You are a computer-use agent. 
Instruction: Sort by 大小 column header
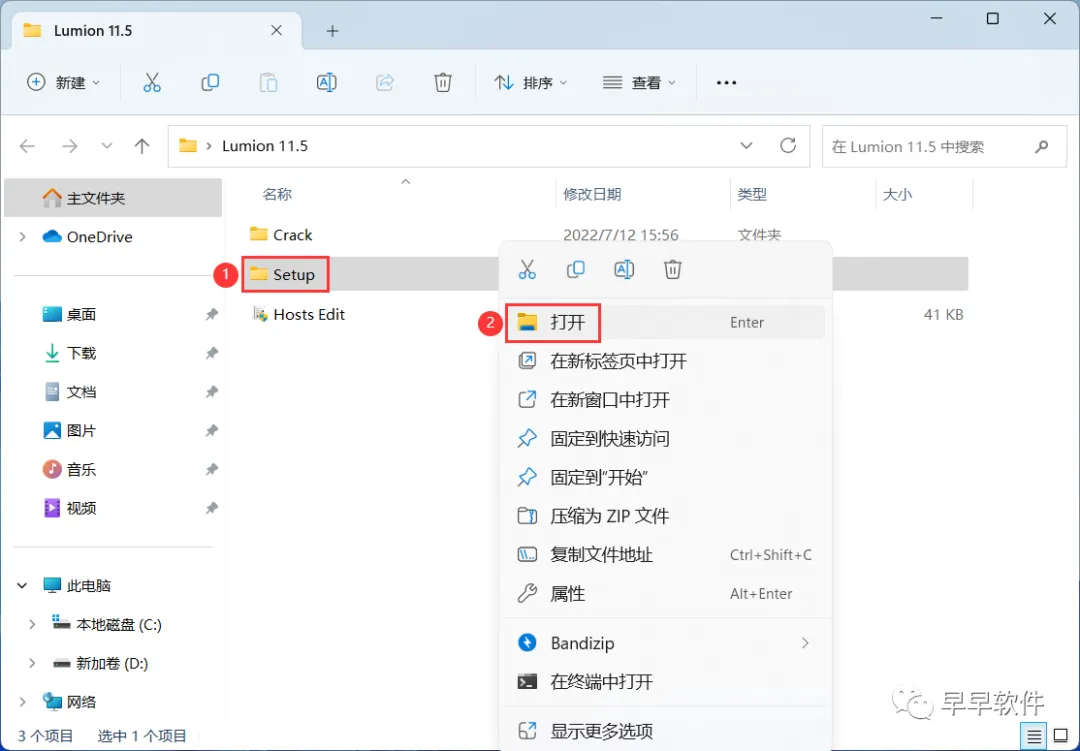pyautogui.click(x=897, y=194)
